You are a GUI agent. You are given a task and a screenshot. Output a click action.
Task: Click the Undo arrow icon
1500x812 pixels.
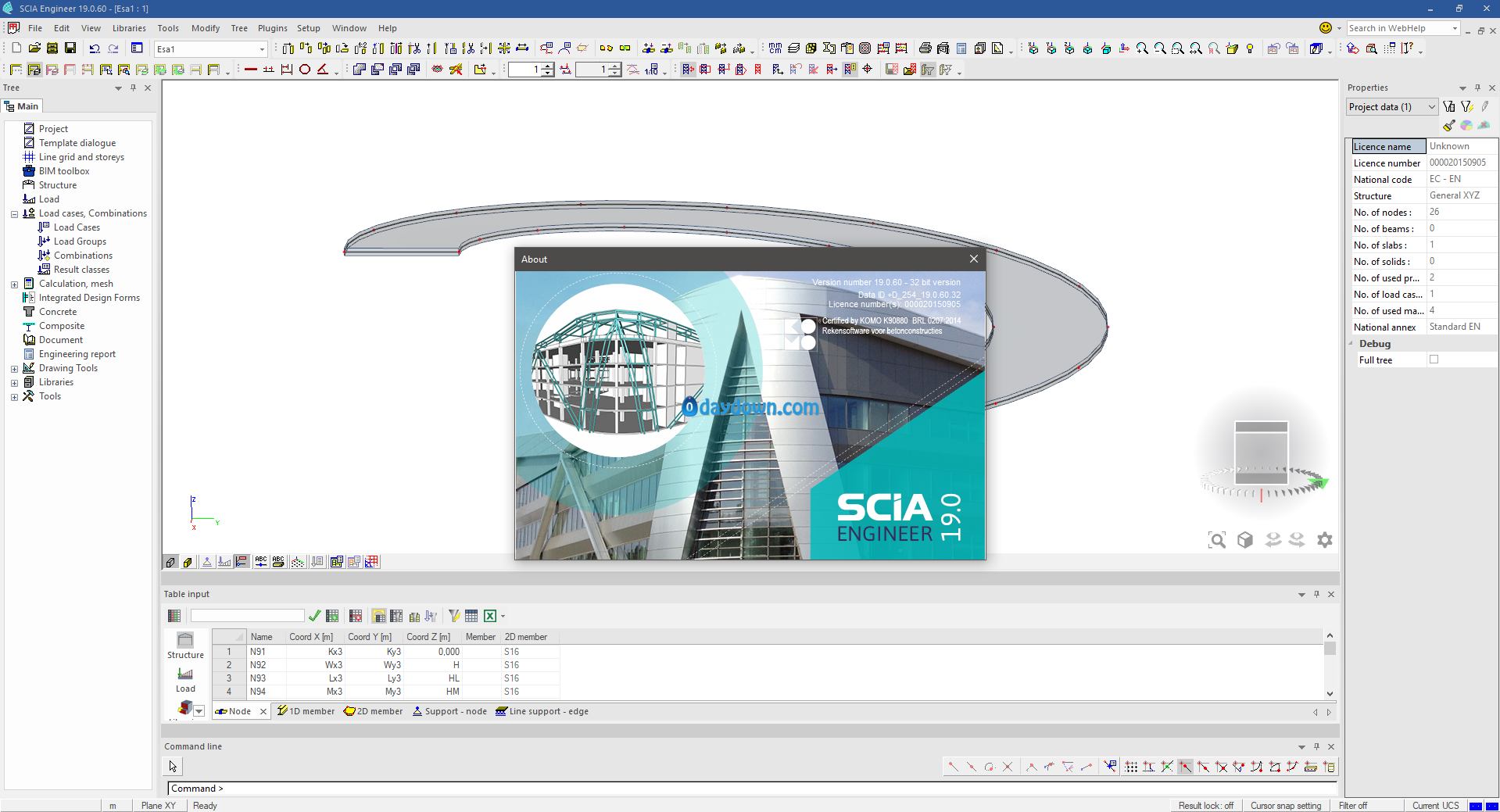(95, 48)
